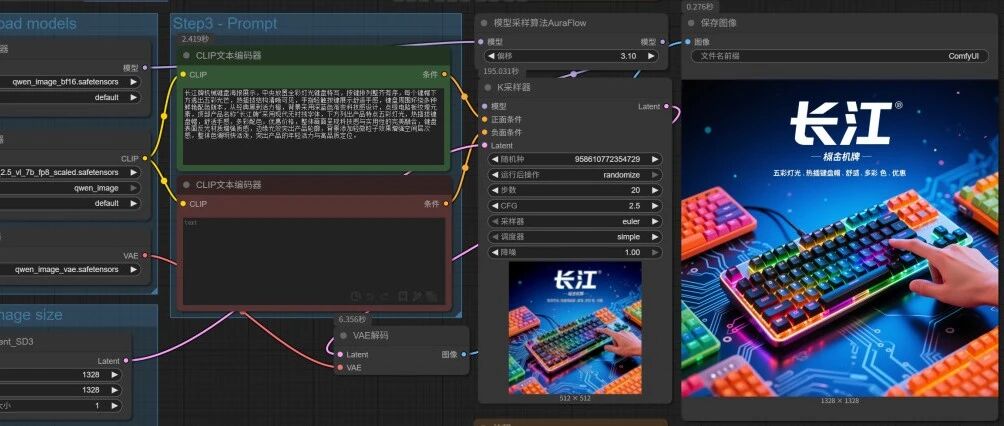Click the Latent input port on K采样器

(x=484, y=145)
